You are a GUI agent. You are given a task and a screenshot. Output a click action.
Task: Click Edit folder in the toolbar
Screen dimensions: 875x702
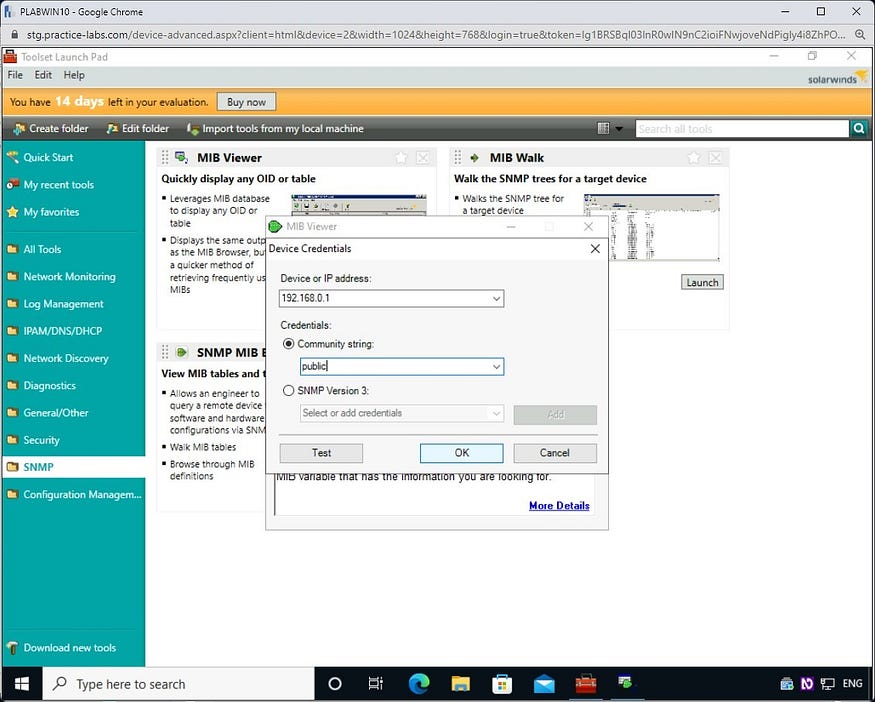coord(138,129)
